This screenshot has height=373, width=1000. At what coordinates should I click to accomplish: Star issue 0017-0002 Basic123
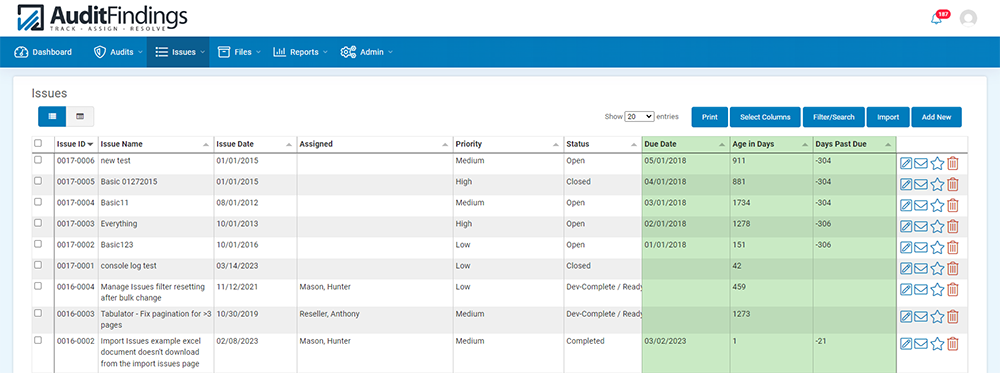tap(937, 247)
